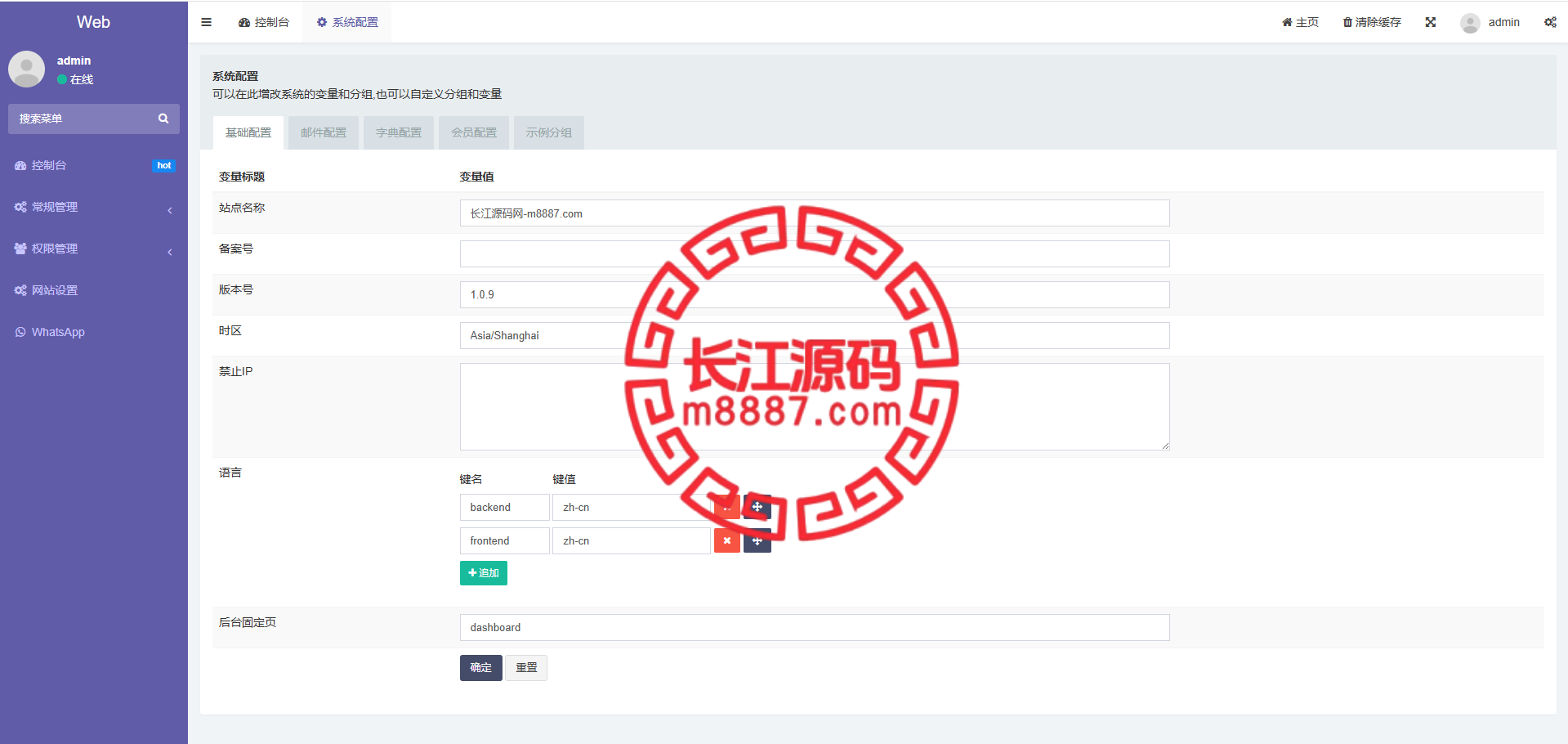The image size is (1568, 744).
Task: Click the 网站设置 gears icon in sidebar
Action: [x=20, y=290]
